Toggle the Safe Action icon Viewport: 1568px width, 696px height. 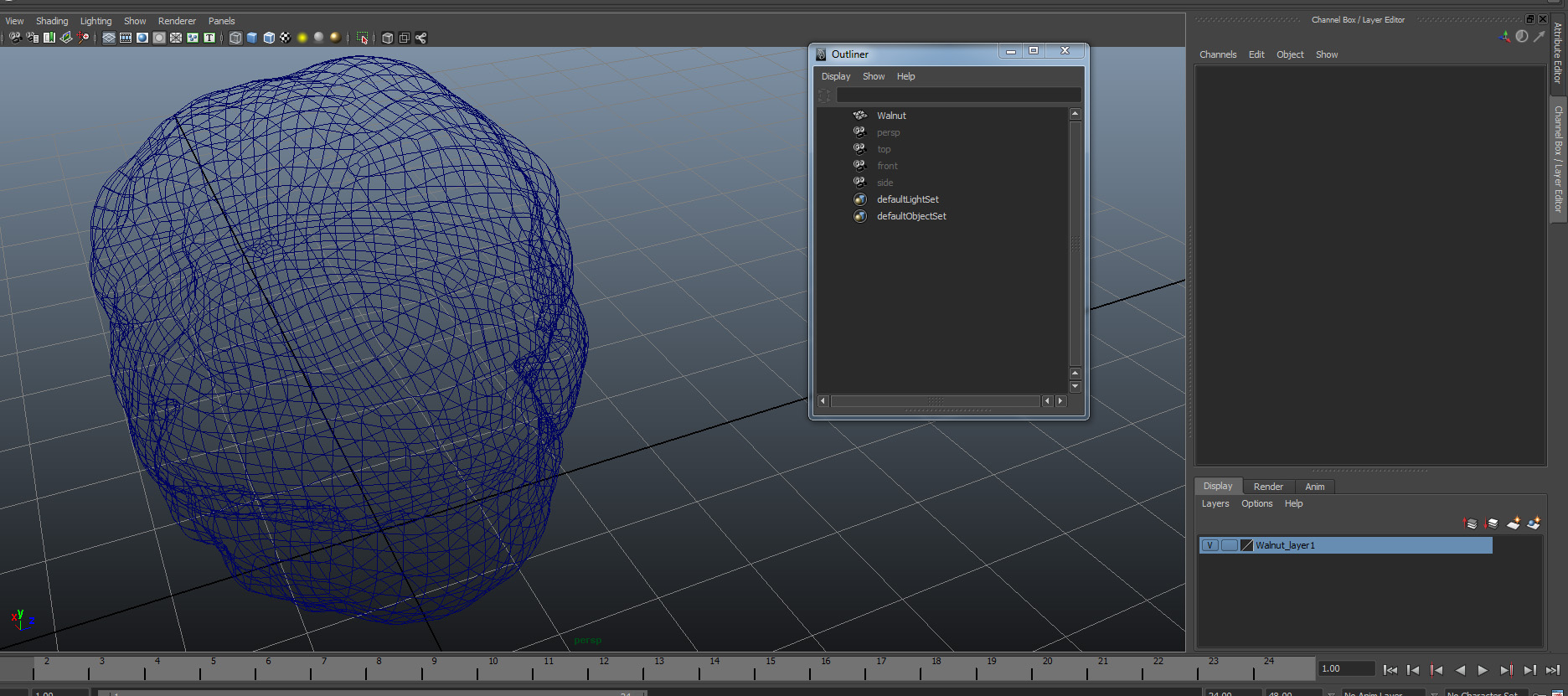[193, 38]
